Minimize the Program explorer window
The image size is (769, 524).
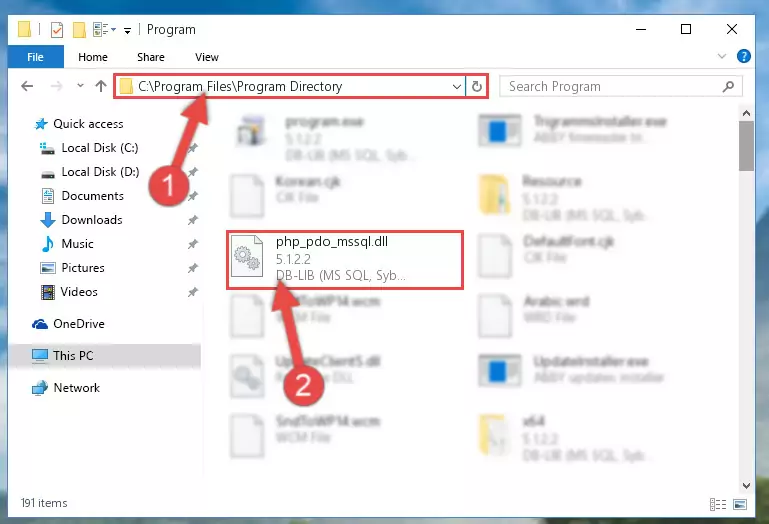tap(641, 29)
